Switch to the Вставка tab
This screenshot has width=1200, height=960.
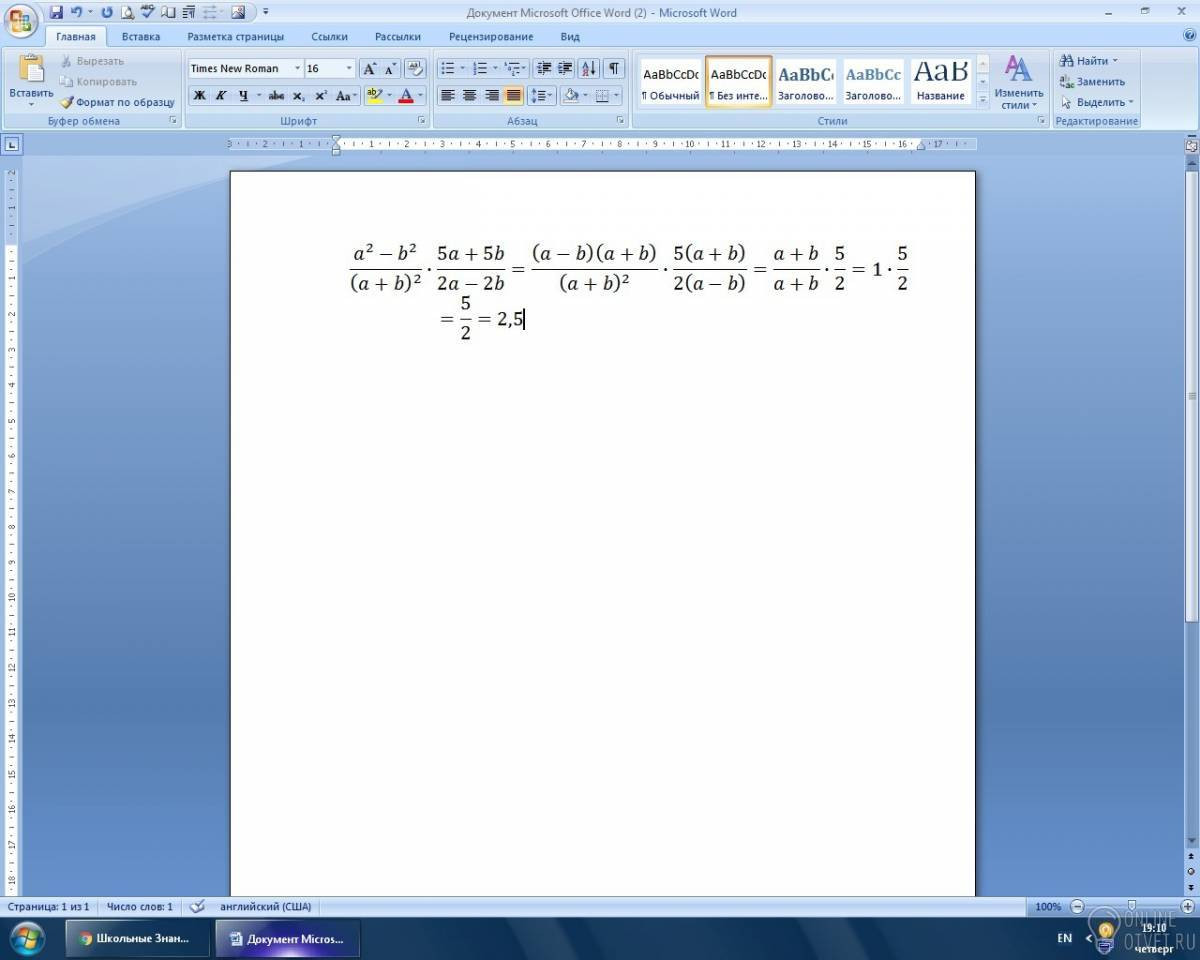coord(141,37)
